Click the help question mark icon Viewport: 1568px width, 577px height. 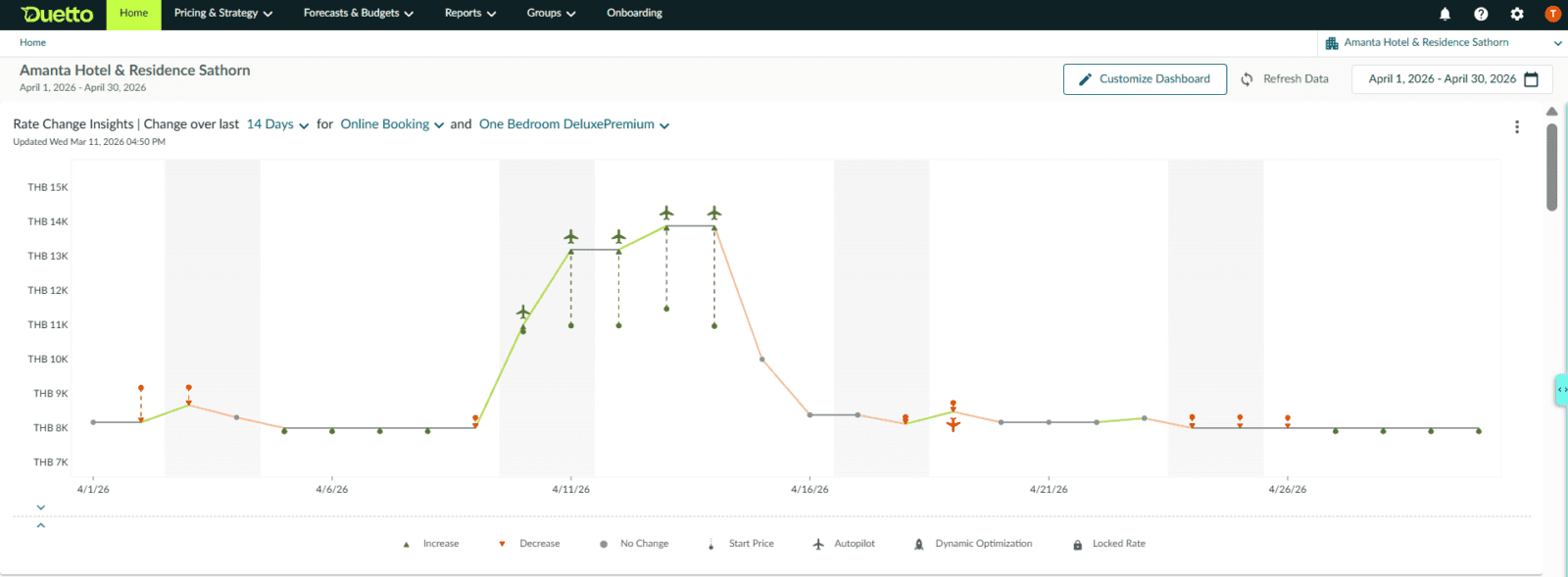click(x=1481, y=14)
